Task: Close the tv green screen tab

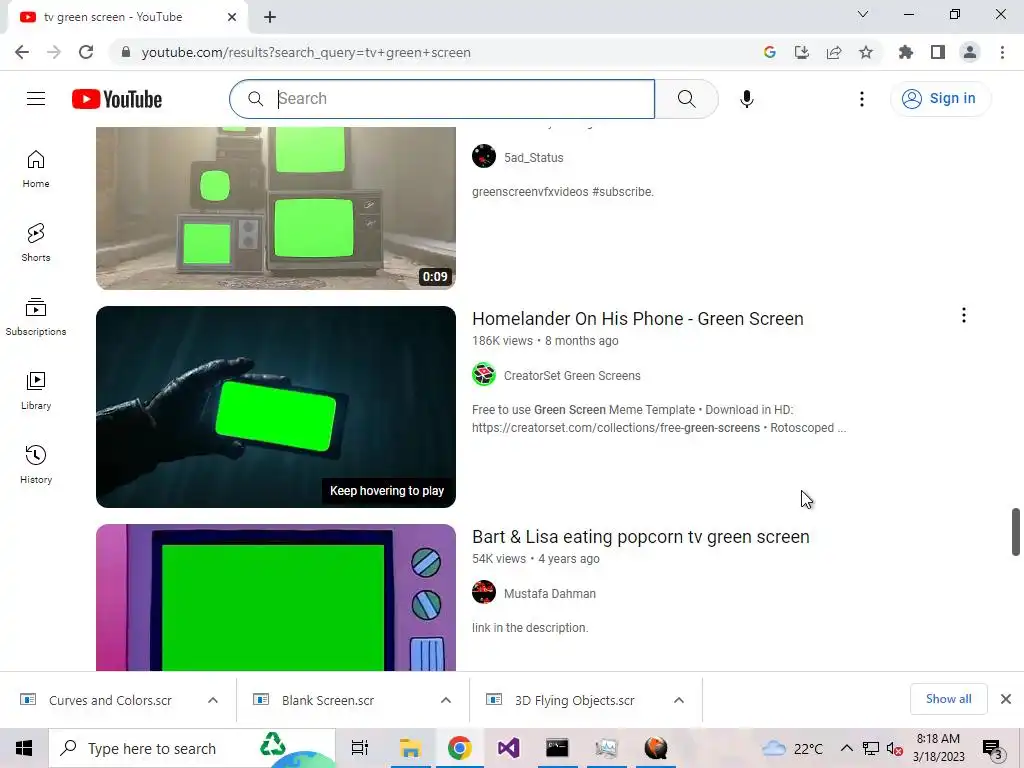Action: [x=232, y=17]
